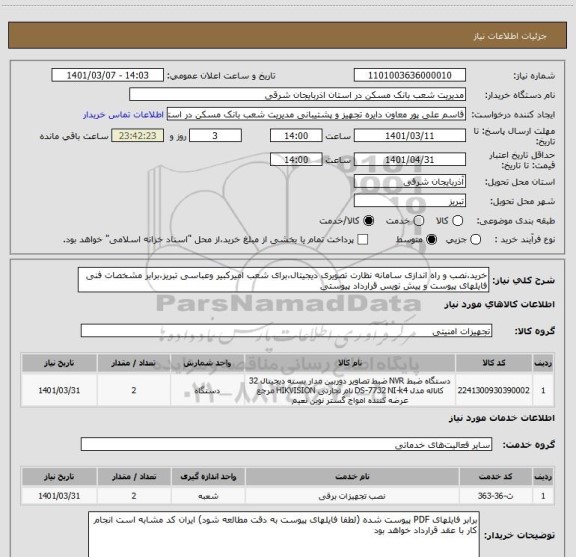The image size is (576, 557).
Task: Click کد خدمت column header
Action: coord(496,477)
